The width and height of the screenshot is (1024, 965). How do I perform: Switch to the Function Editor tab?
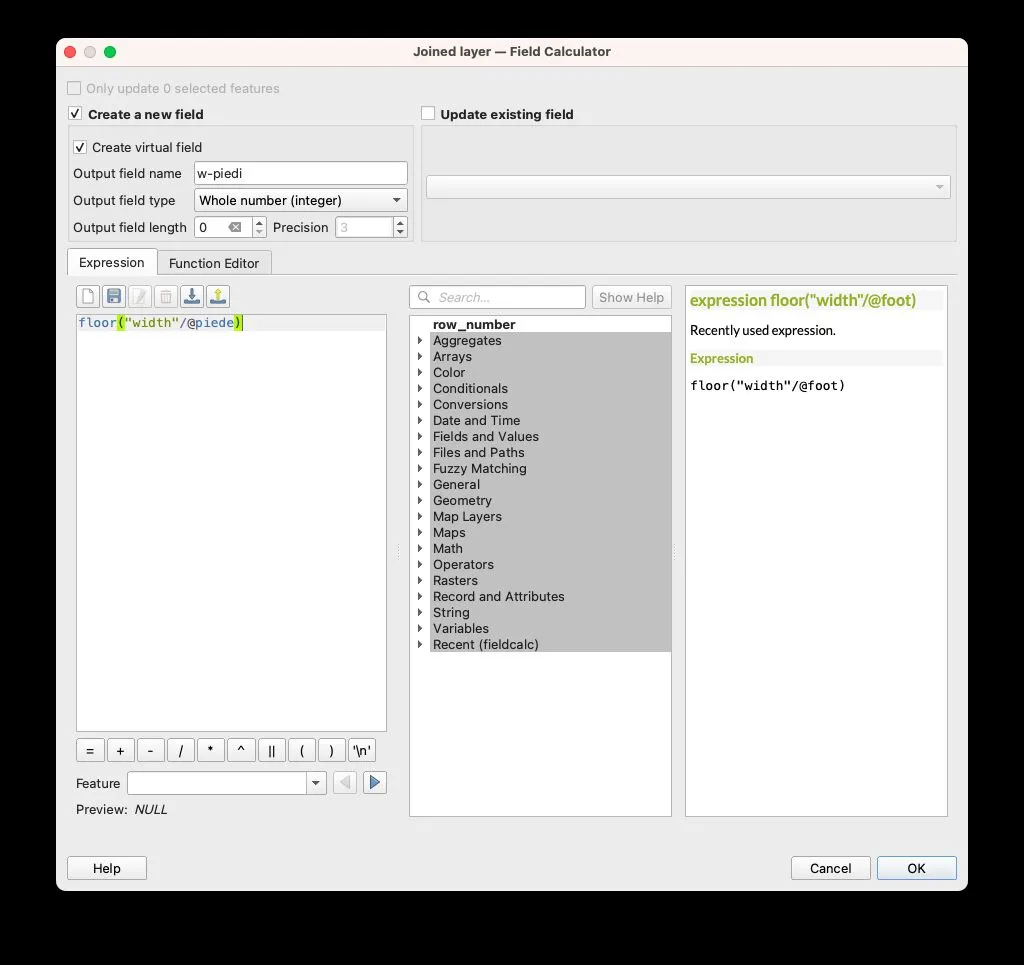click(214, 263)
